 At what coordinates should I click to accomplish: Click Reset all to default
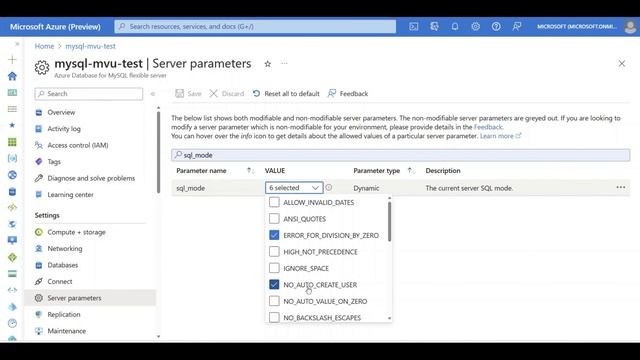coord(286,94)
